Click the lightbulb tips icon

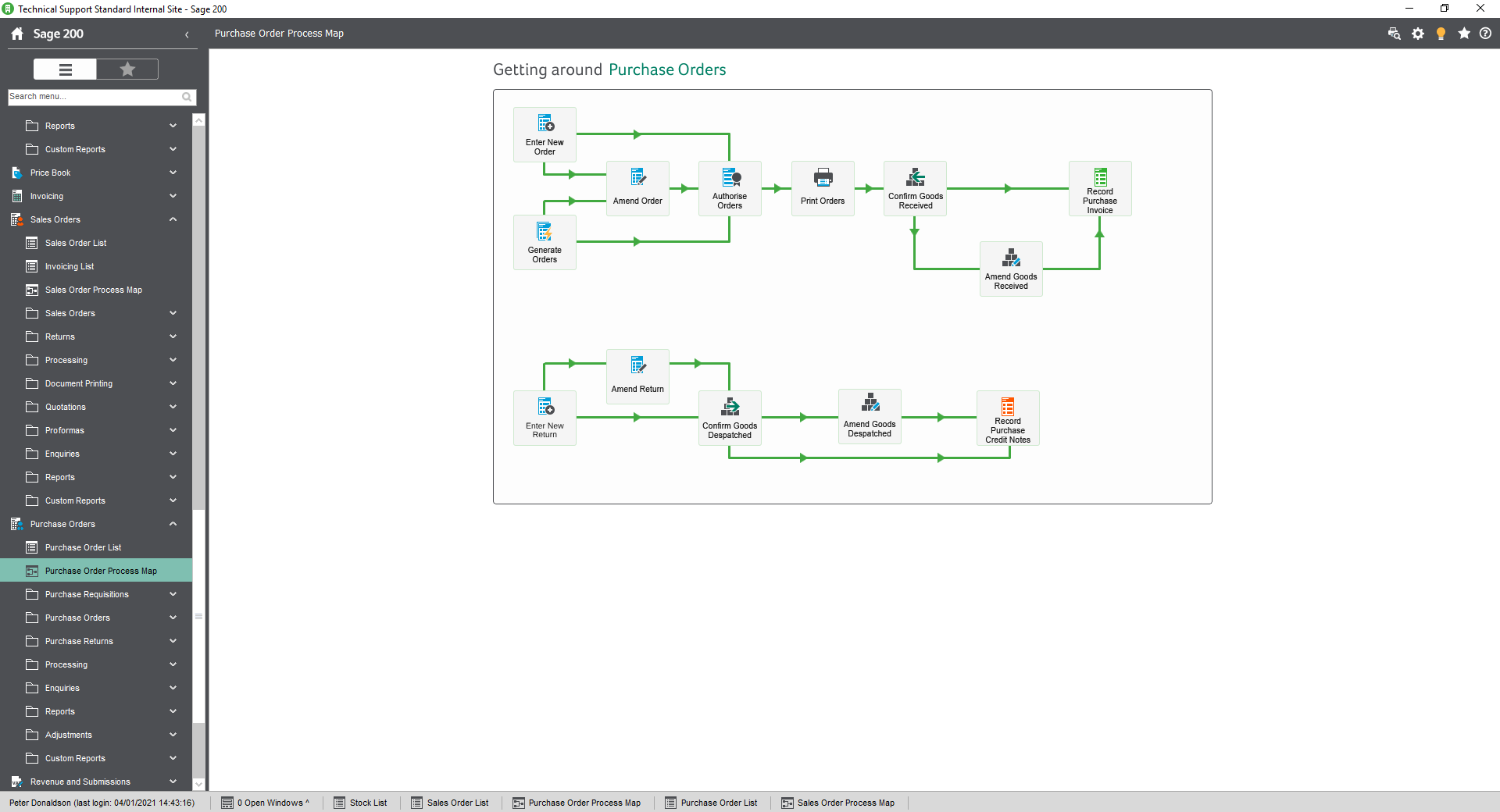tap(1441, 34)
